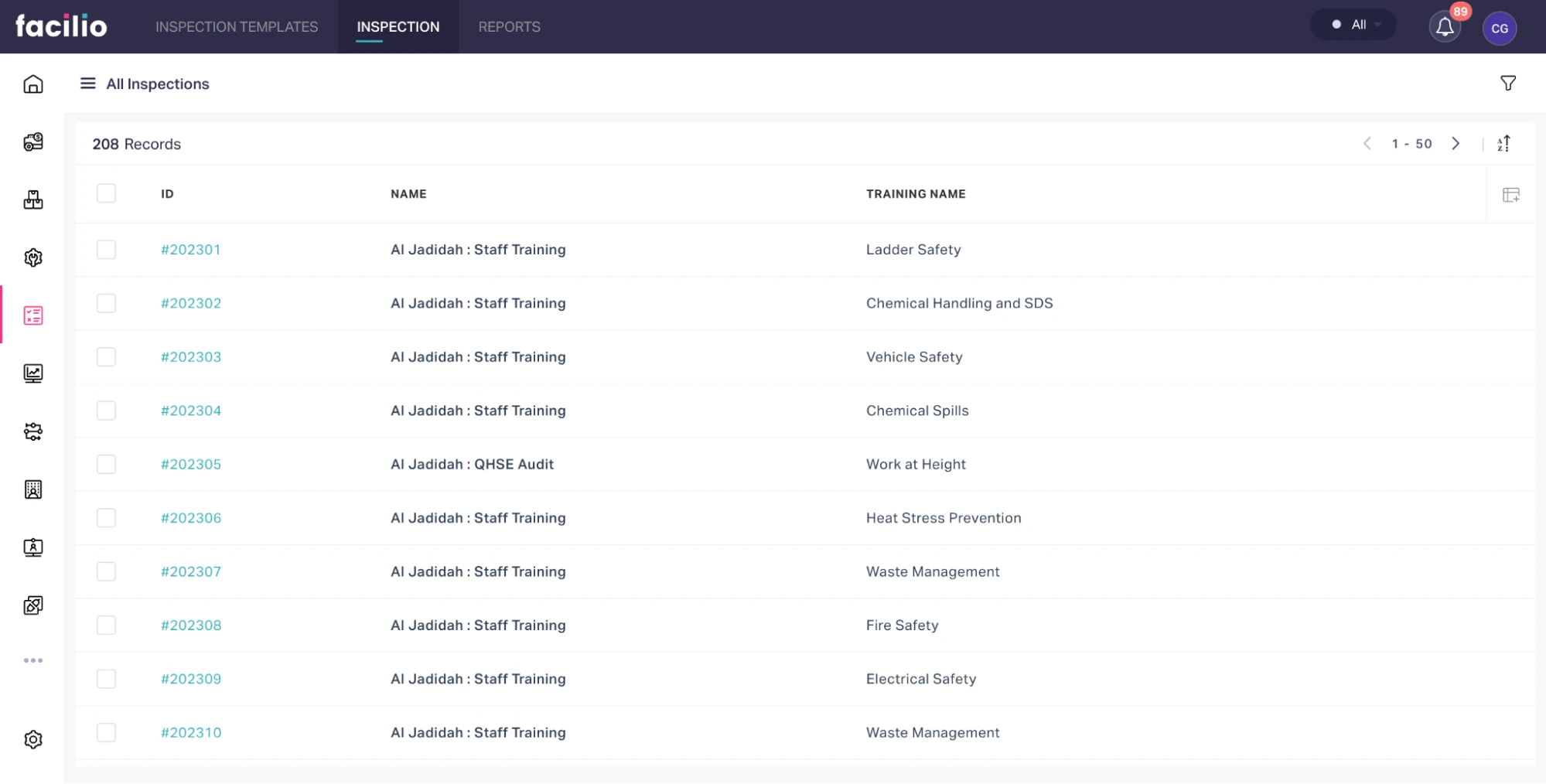Click the sort order icon

click(x=1503, y=144)
